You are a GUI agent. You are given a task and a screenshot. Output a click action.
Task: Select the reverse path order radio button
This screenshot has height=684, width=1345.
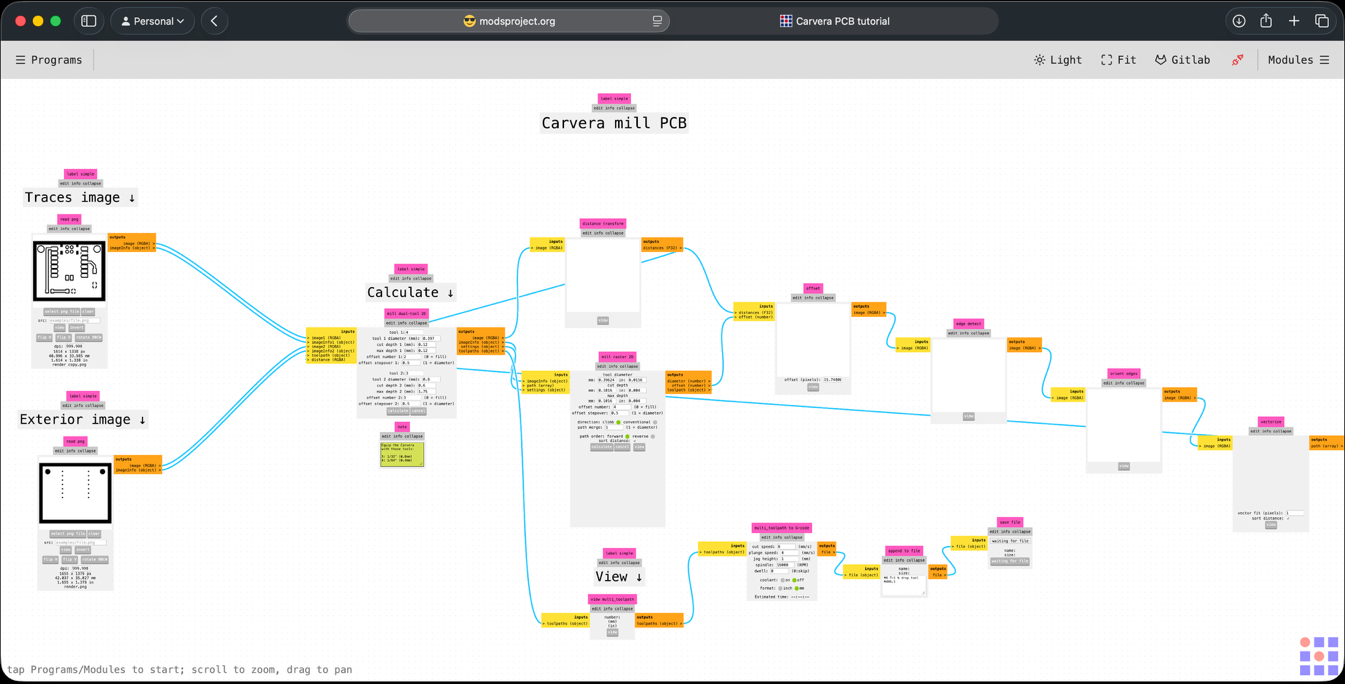coord(653,436)
